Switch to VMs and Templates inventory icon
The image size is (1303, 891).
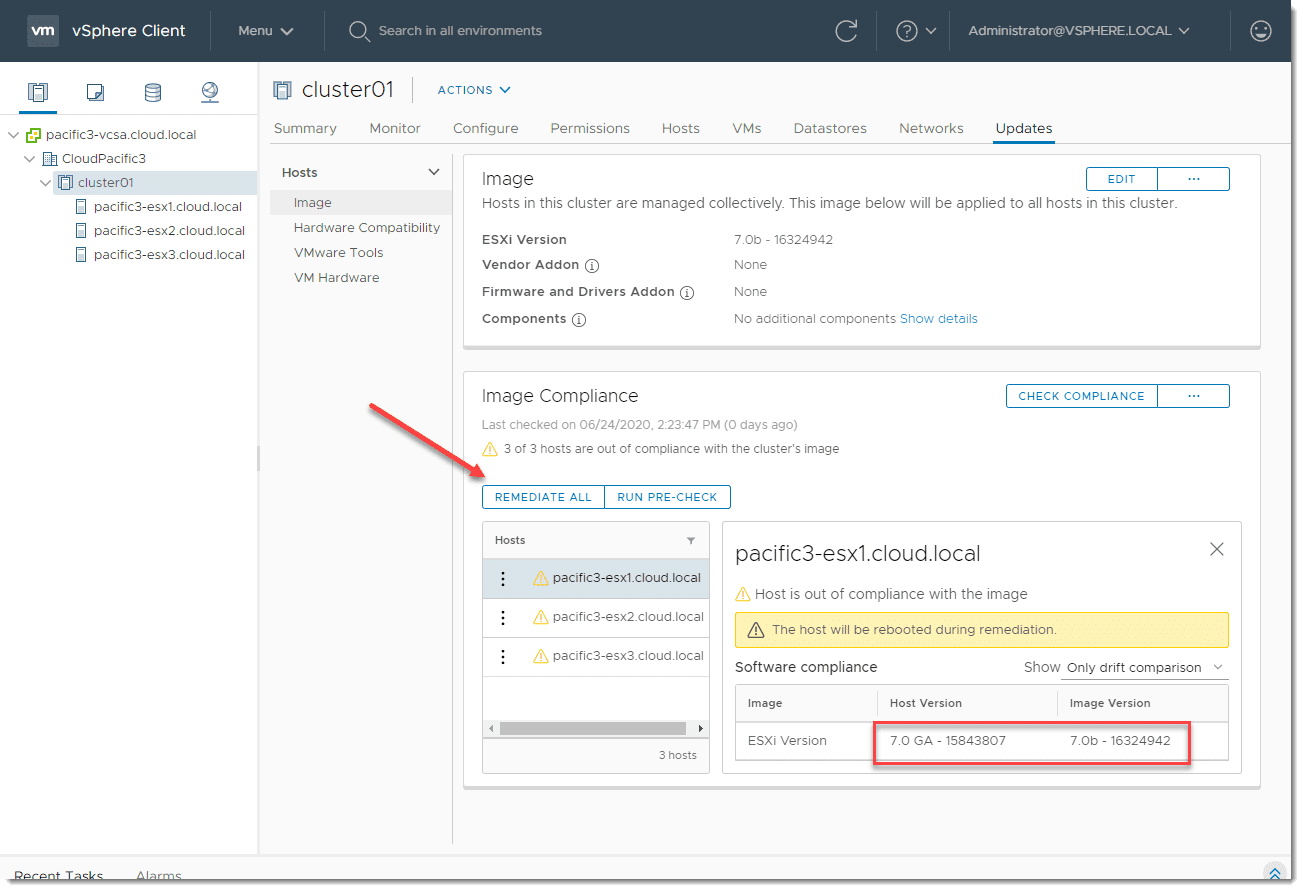coord(95,93)
